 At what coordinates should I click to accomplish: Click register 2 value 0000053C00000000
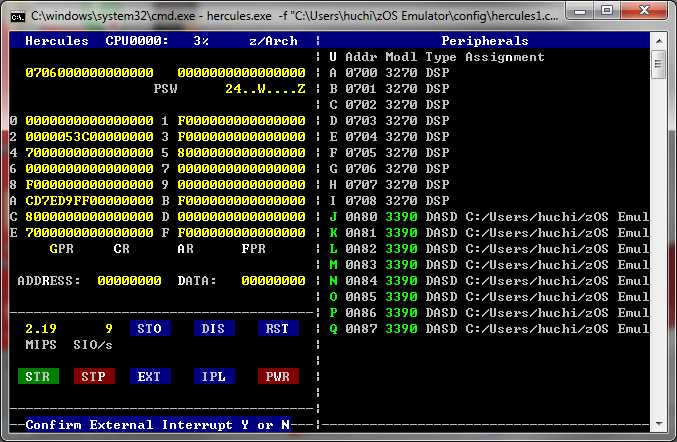tap(89, 136)
